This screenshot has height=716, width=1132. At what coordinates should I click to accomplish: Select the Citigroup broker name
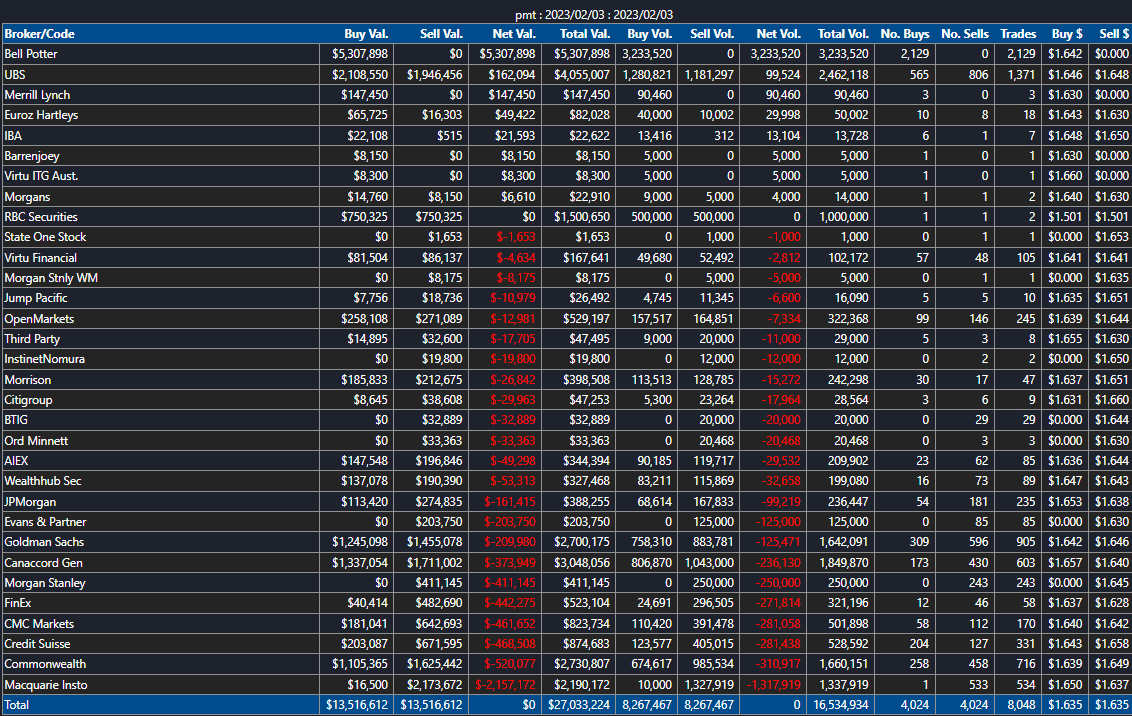point(28,400)
